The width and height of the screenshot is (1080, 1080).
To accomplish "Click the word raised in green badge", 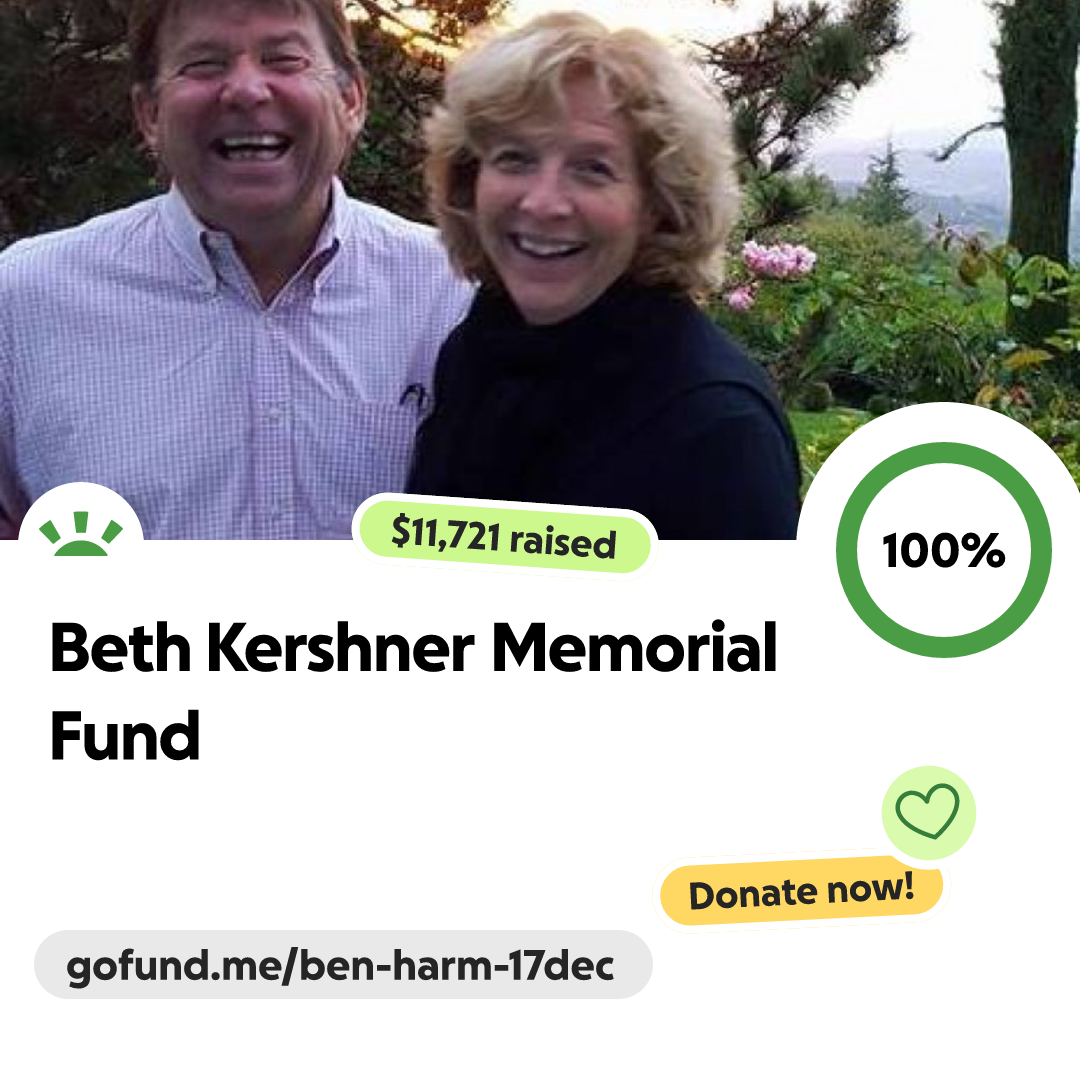I will click(x=563, y=542).
